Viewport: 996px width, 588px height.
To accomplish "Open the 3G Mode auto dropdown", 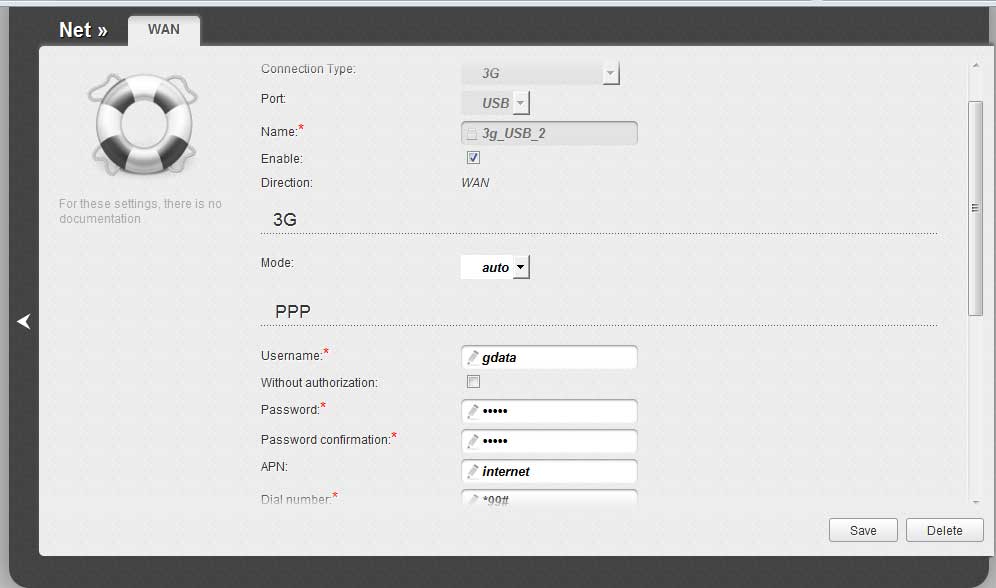I will tap(521, 268).
